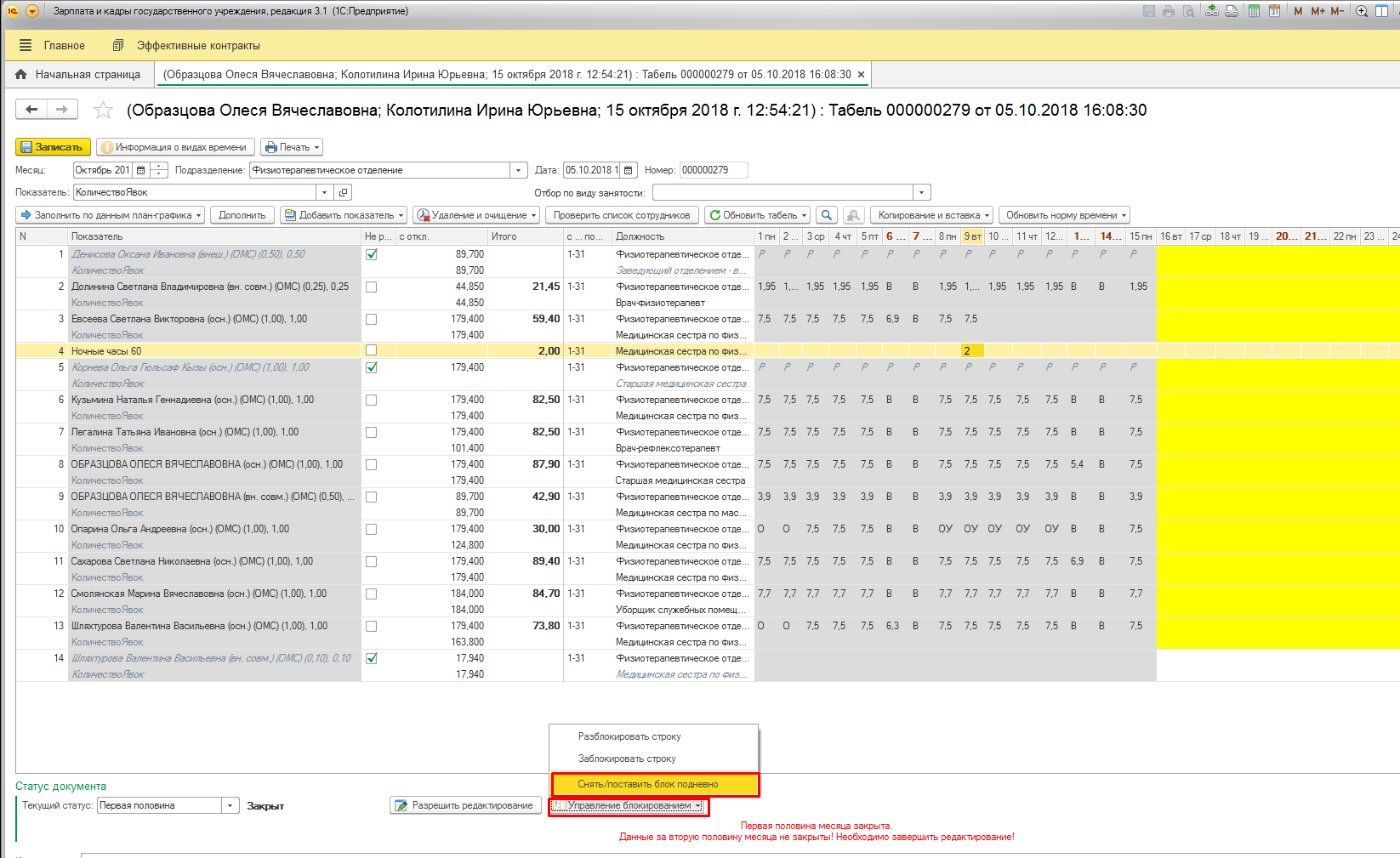Go back with the left arrow button

(x=31, y=109)
